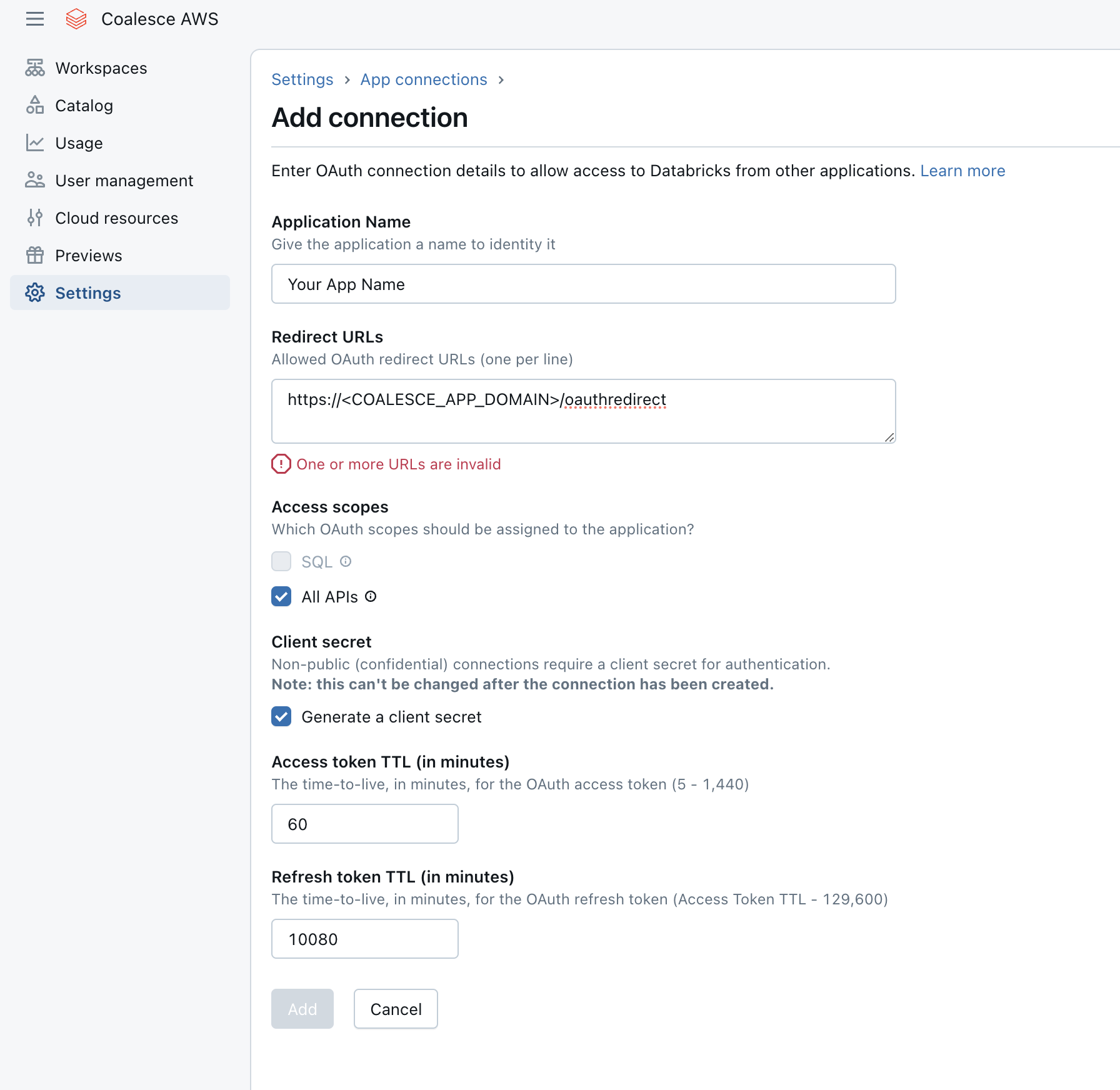Click the Coalesce AWS account name
Image resolution: width=1120 pixels, height=1090 pixels.
coord(160,19)
